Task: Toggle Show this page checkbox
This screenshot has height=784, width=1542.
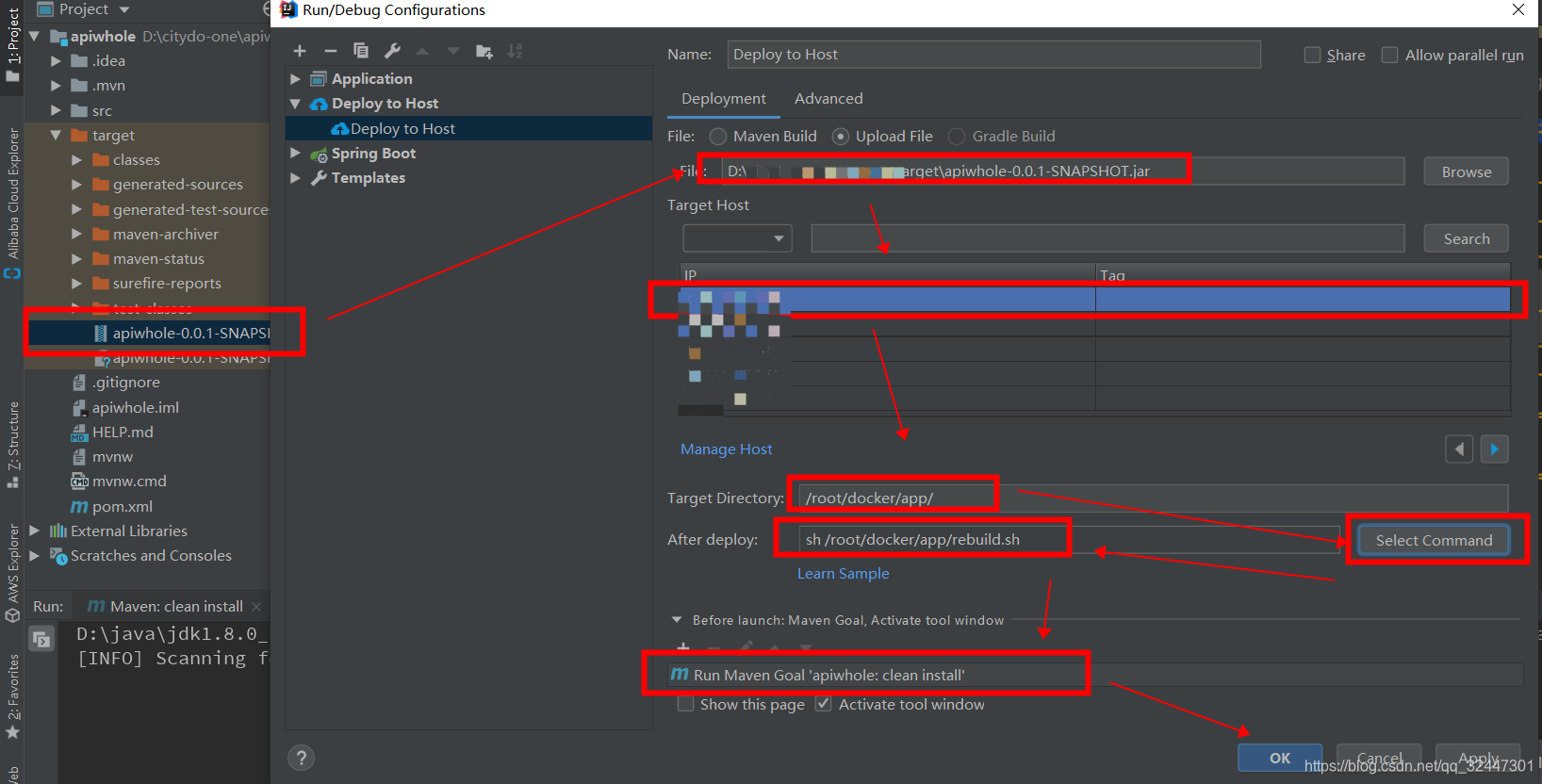Action: 686,704
